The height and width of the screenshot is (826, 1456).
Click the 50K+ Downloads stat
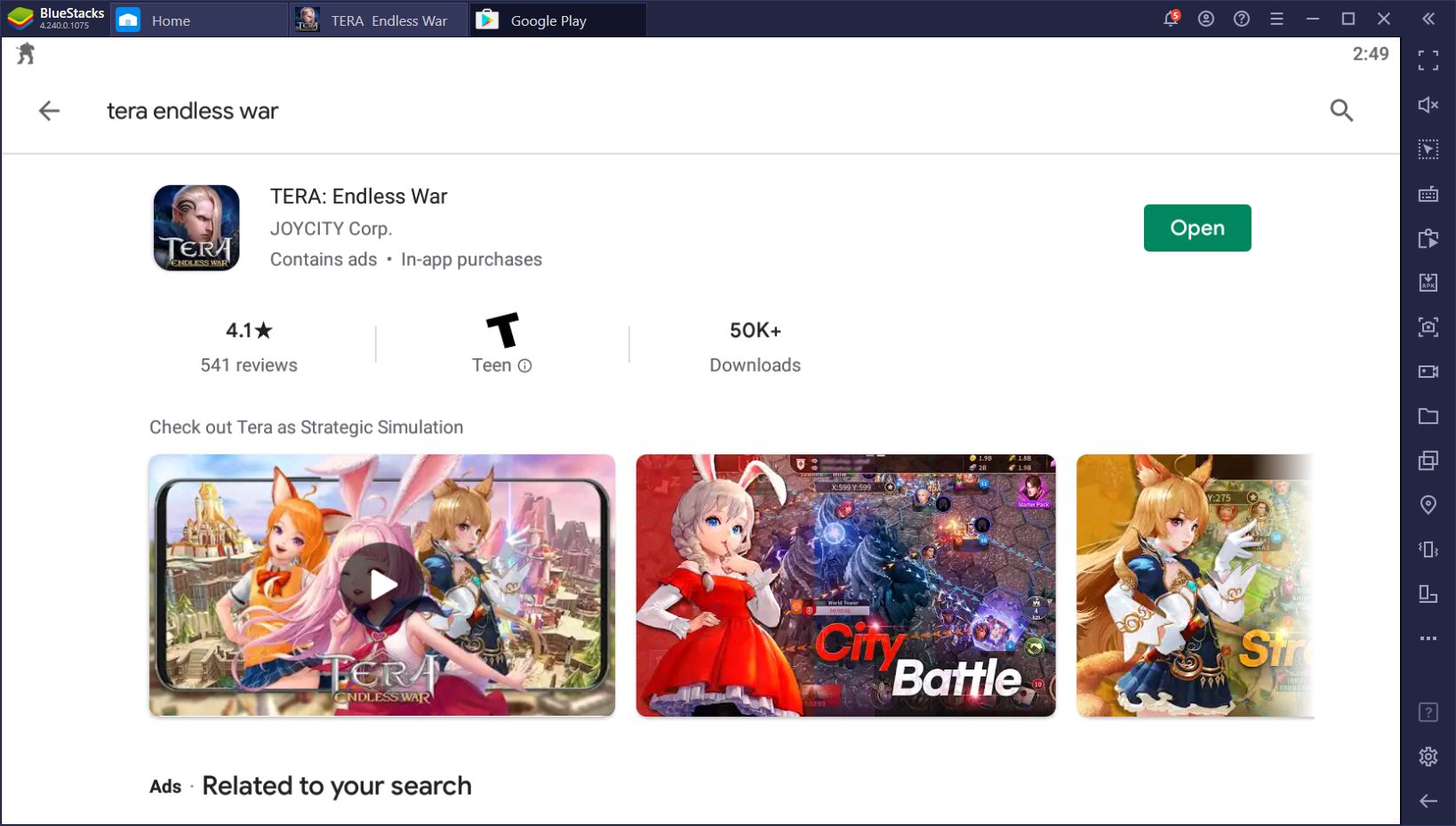tap(755, 347)
